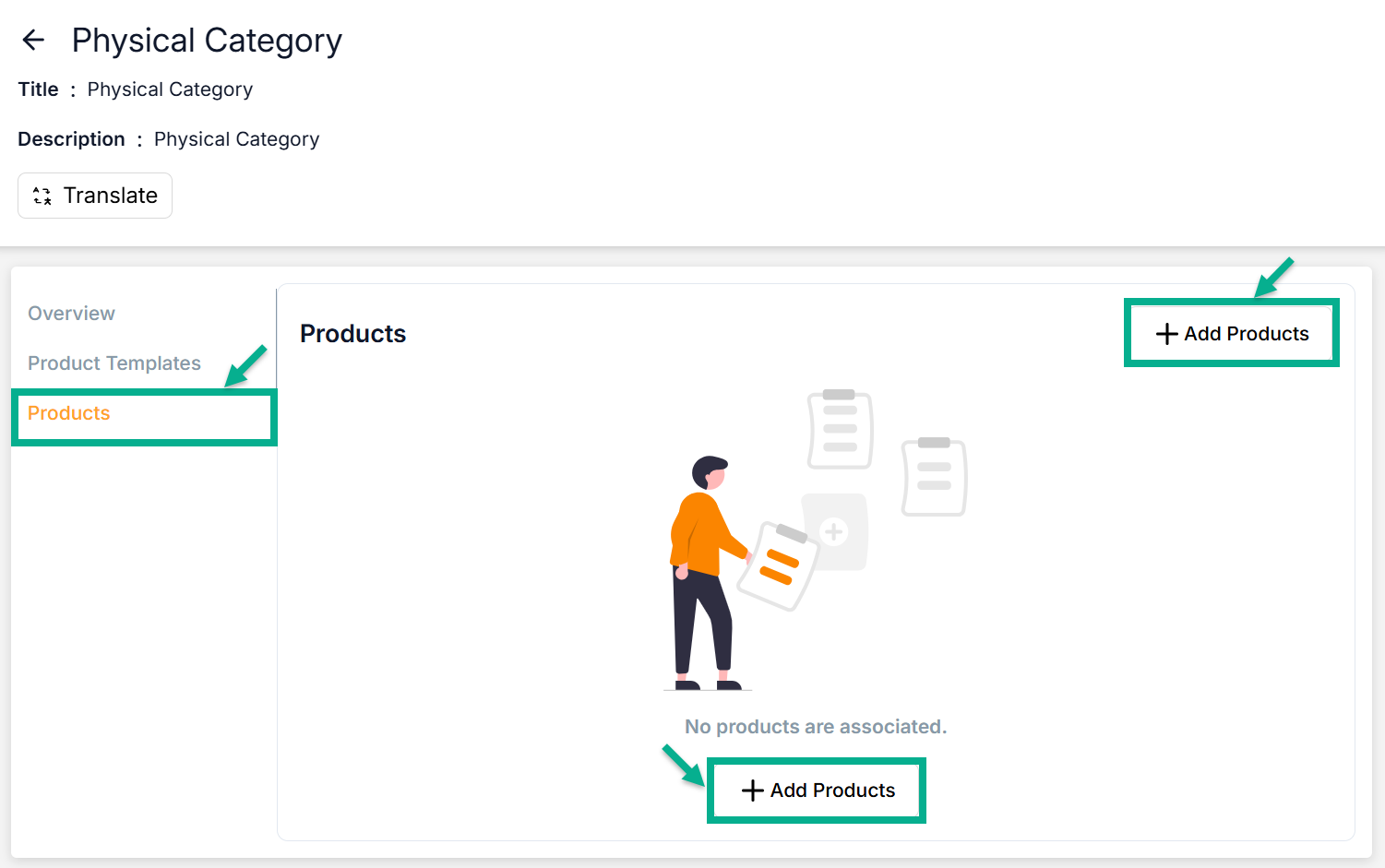Switch to Product Templates tab

pos(114,363)
